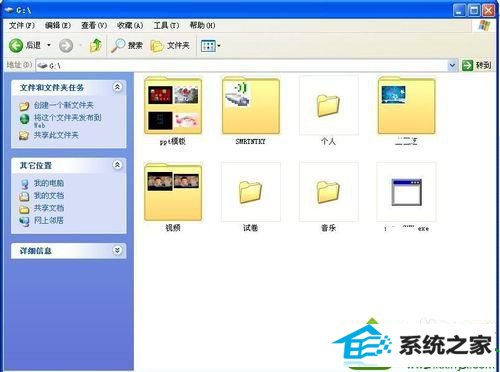The height and width of the screenshot is (372, 500).
Task: Close the G:\ window
Action: pos(489,10)
